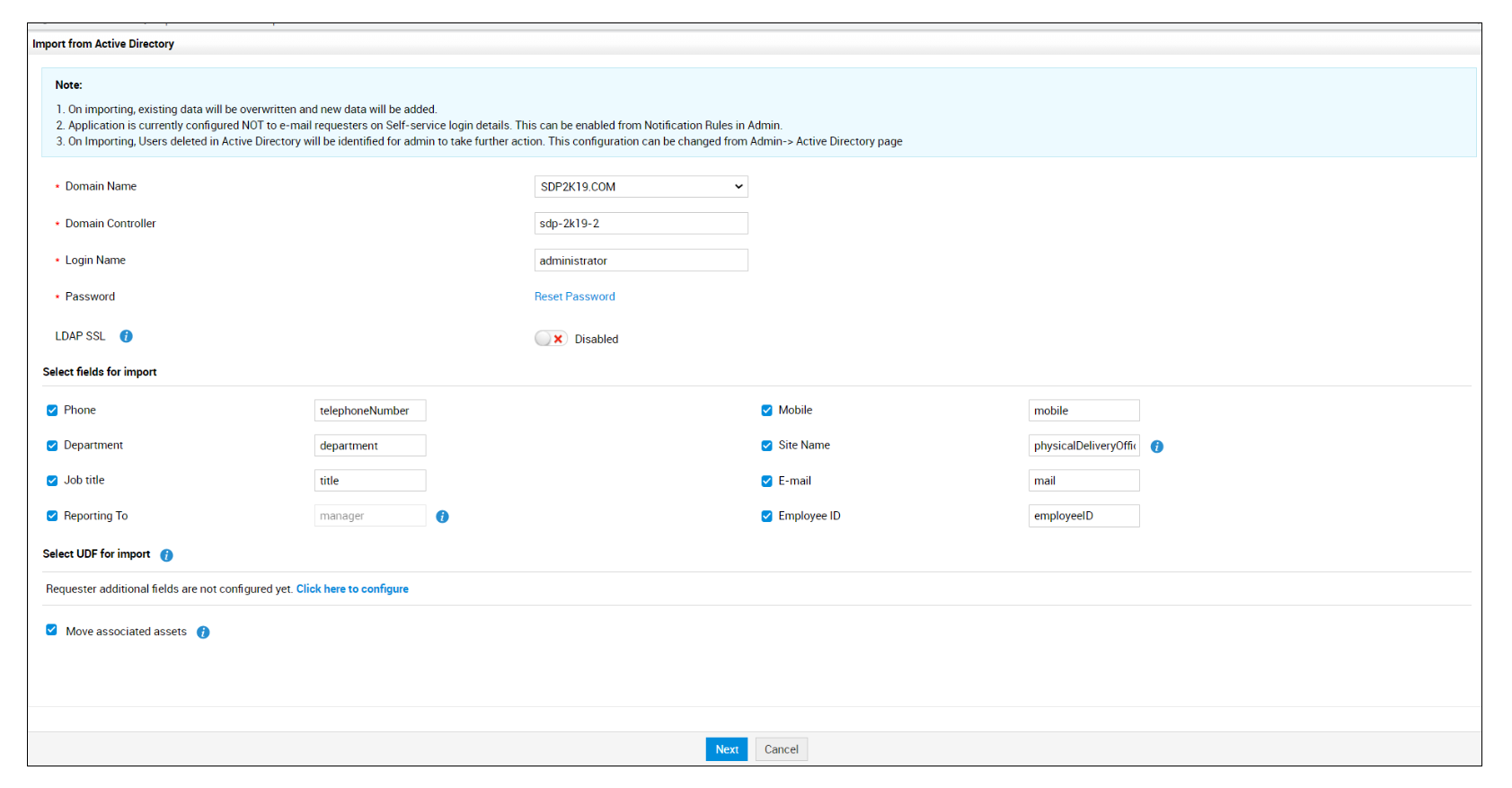Focus the Login Name text field
Screen dimensions: 1512x788
pyautogui.click(x=641, y=261)
